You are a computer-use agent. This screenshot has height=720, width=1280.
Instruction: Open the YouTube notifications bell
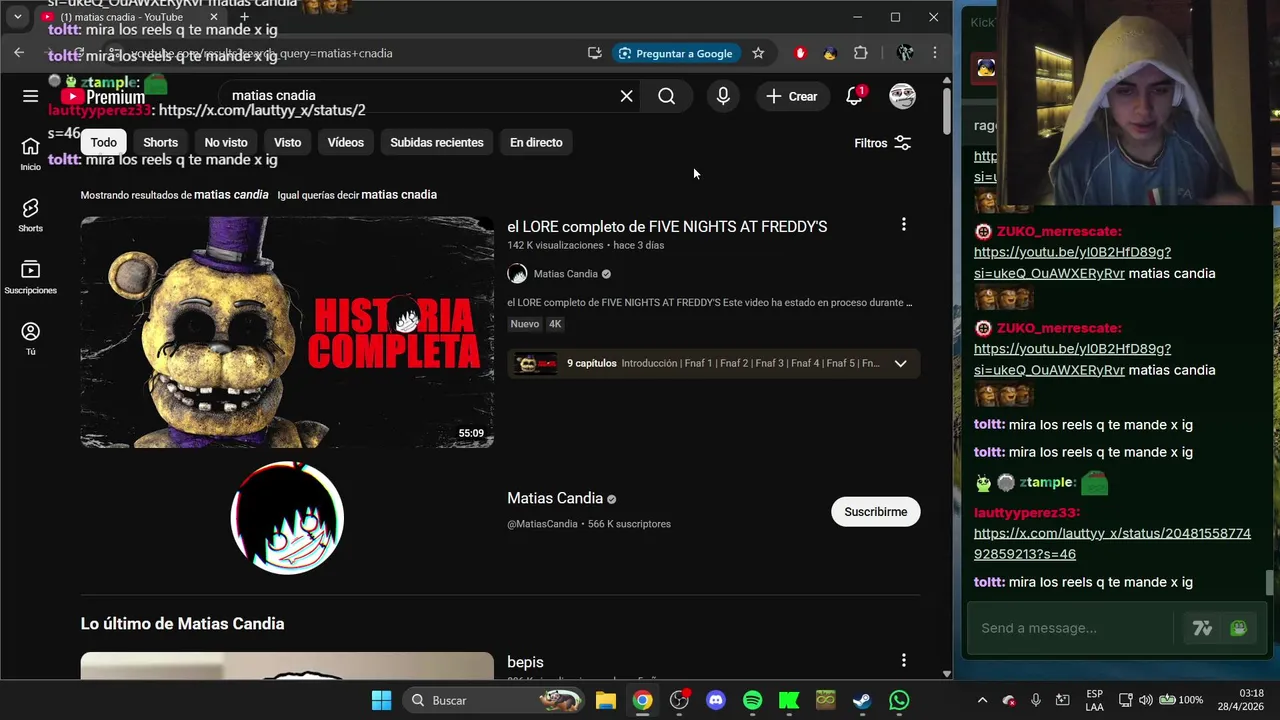pos(854,96)
